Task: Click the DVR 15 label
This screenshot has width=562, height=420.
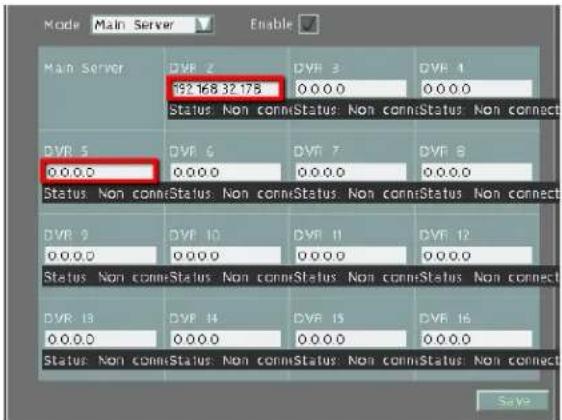Action: [x=319, y=318]
